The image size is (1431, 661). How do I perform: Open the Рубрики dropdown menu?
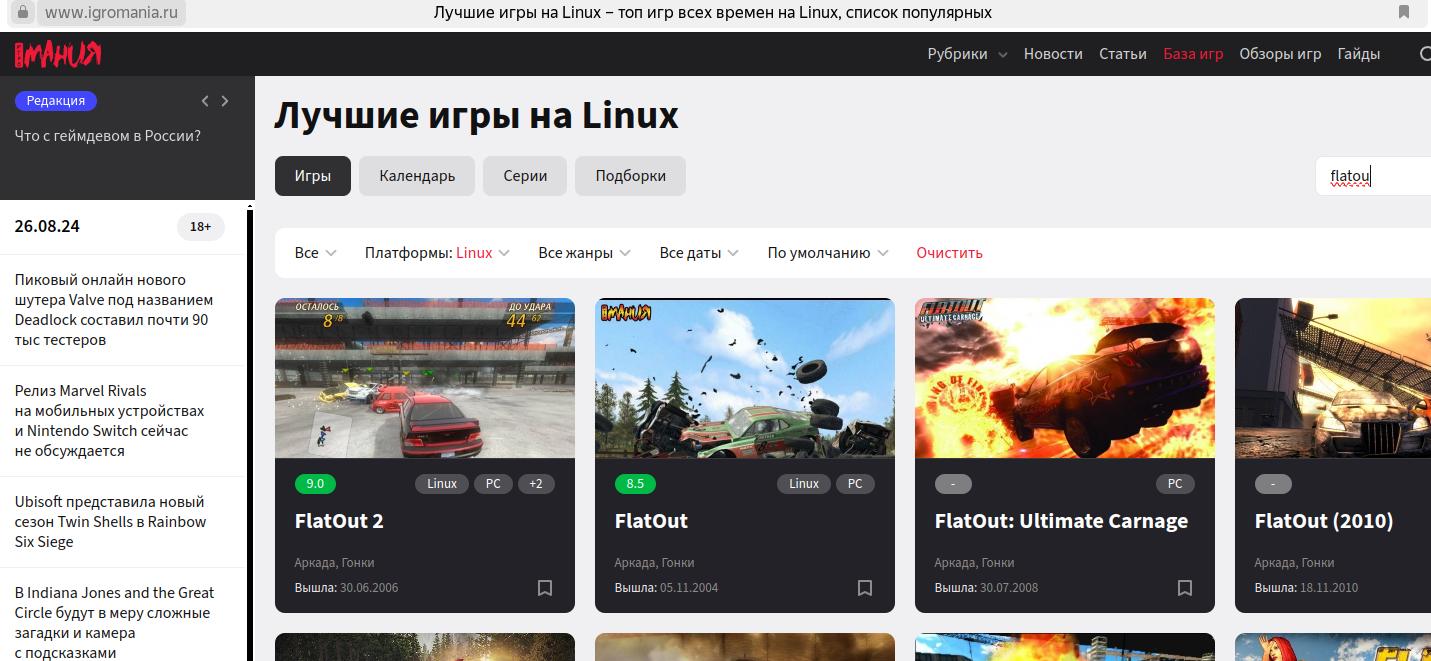tap(967, 54)
